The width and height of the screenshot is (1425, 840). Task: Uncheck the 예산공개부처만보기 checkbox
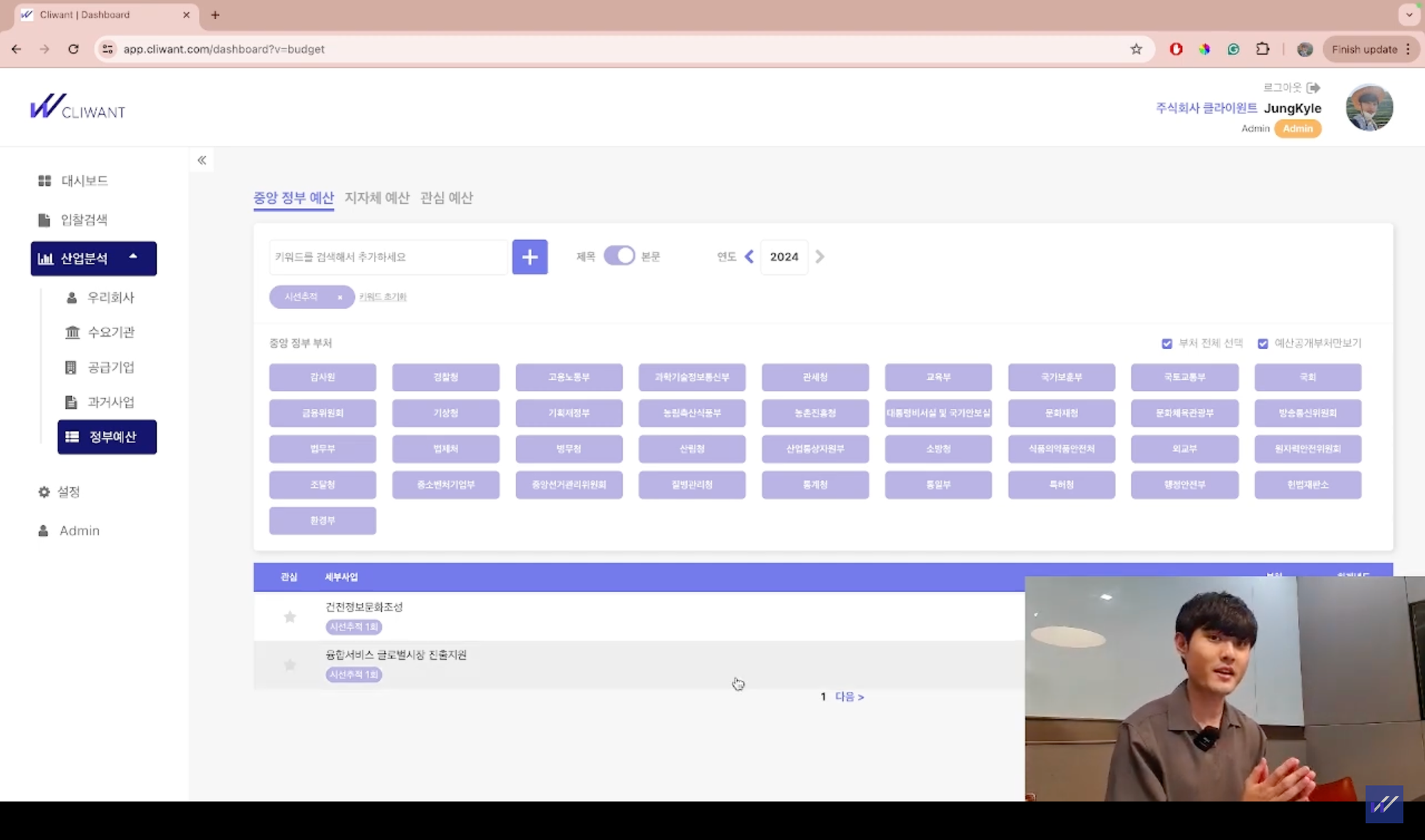(x=1263, y=343)
